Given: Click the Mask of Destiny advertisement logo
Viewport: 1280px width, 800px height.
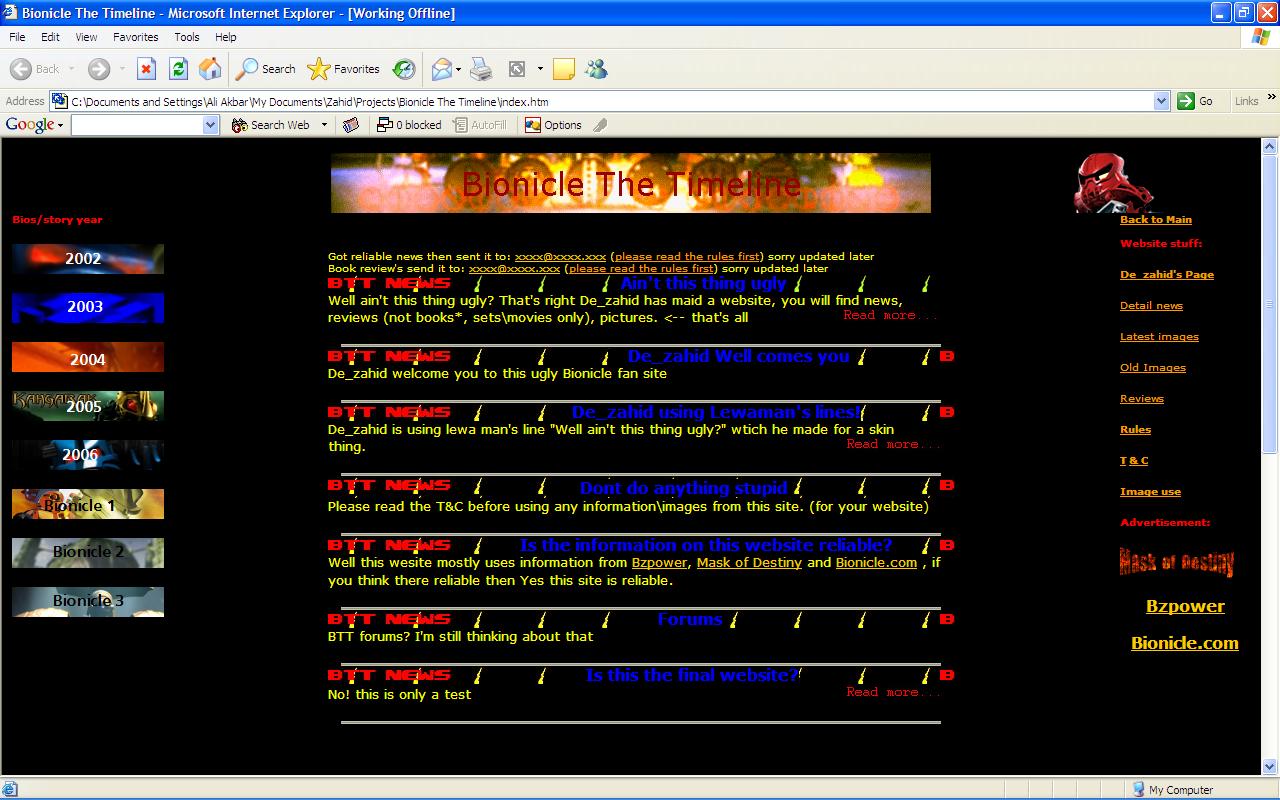Looking at the screenshot, I should coord(1177,562).
